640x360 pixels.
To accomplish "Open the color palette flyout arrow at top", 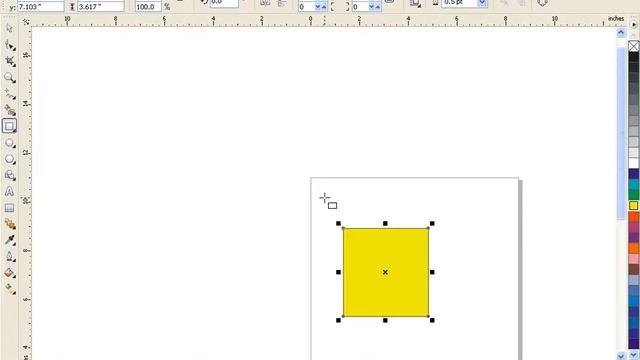I will pyautogui.click(x=633, y=24).
